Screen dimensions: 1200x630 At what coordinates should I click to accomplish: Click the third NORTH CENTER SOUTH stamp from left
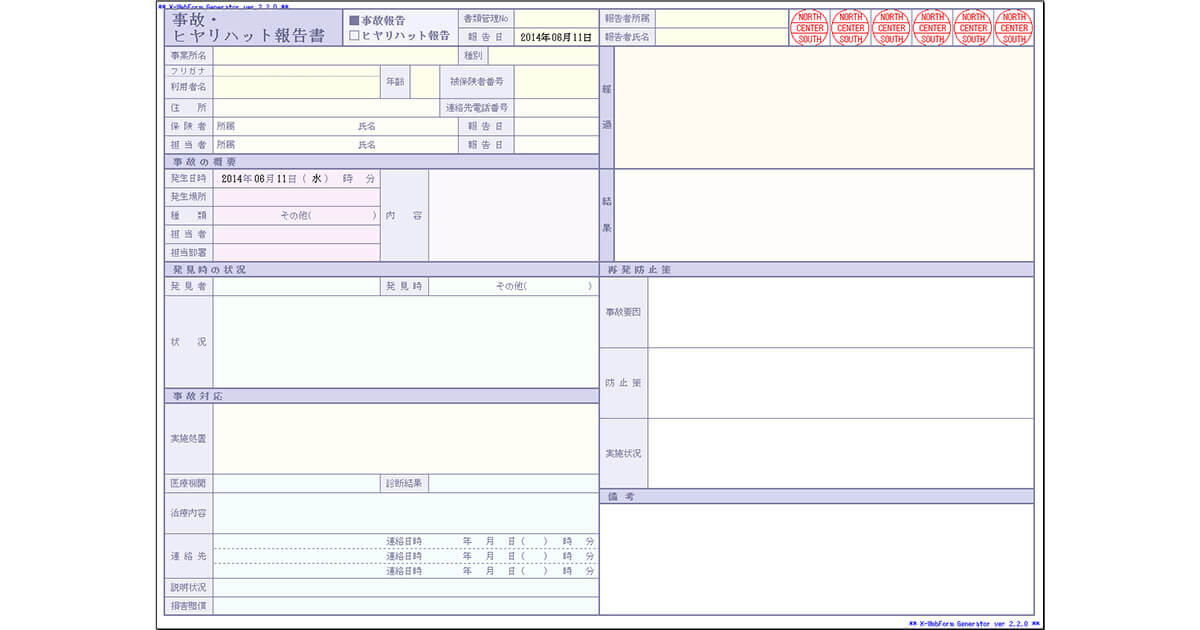tap(891, 28)
